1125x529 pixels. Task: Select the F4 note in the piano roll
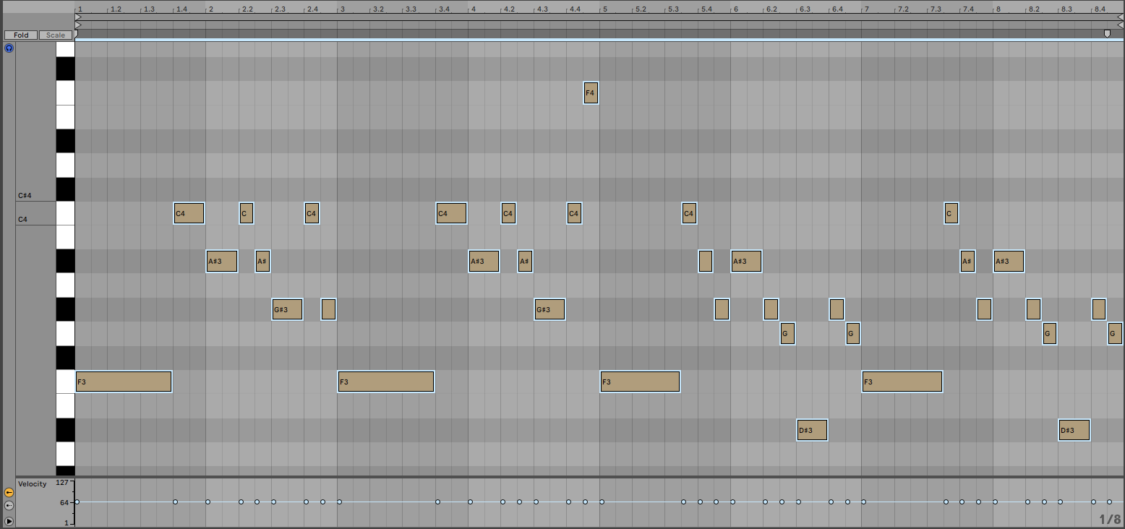coord(590,93)
